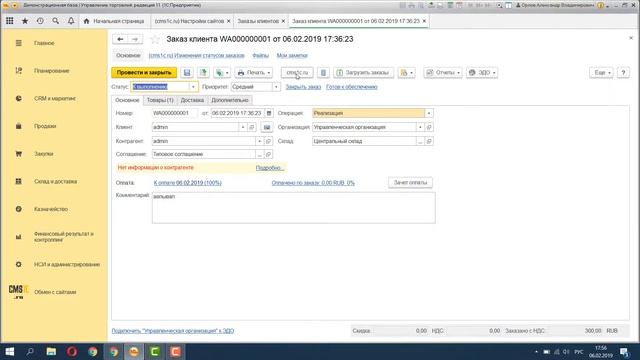Open CRM и маркетинг section
The height and width of the screenshot is (360, 640).
click(55, 98)
